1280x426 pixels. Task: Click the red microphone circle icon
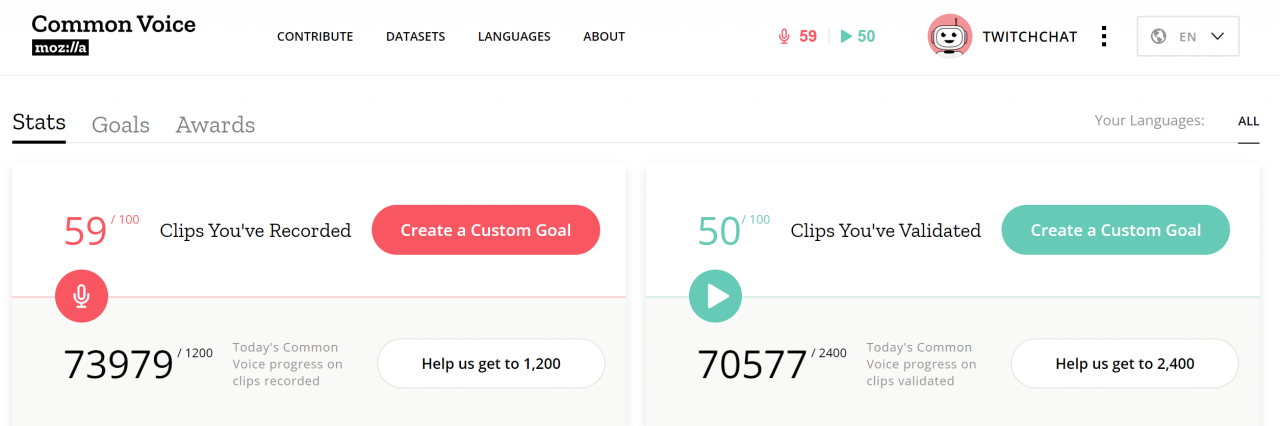tap(81, 296)
